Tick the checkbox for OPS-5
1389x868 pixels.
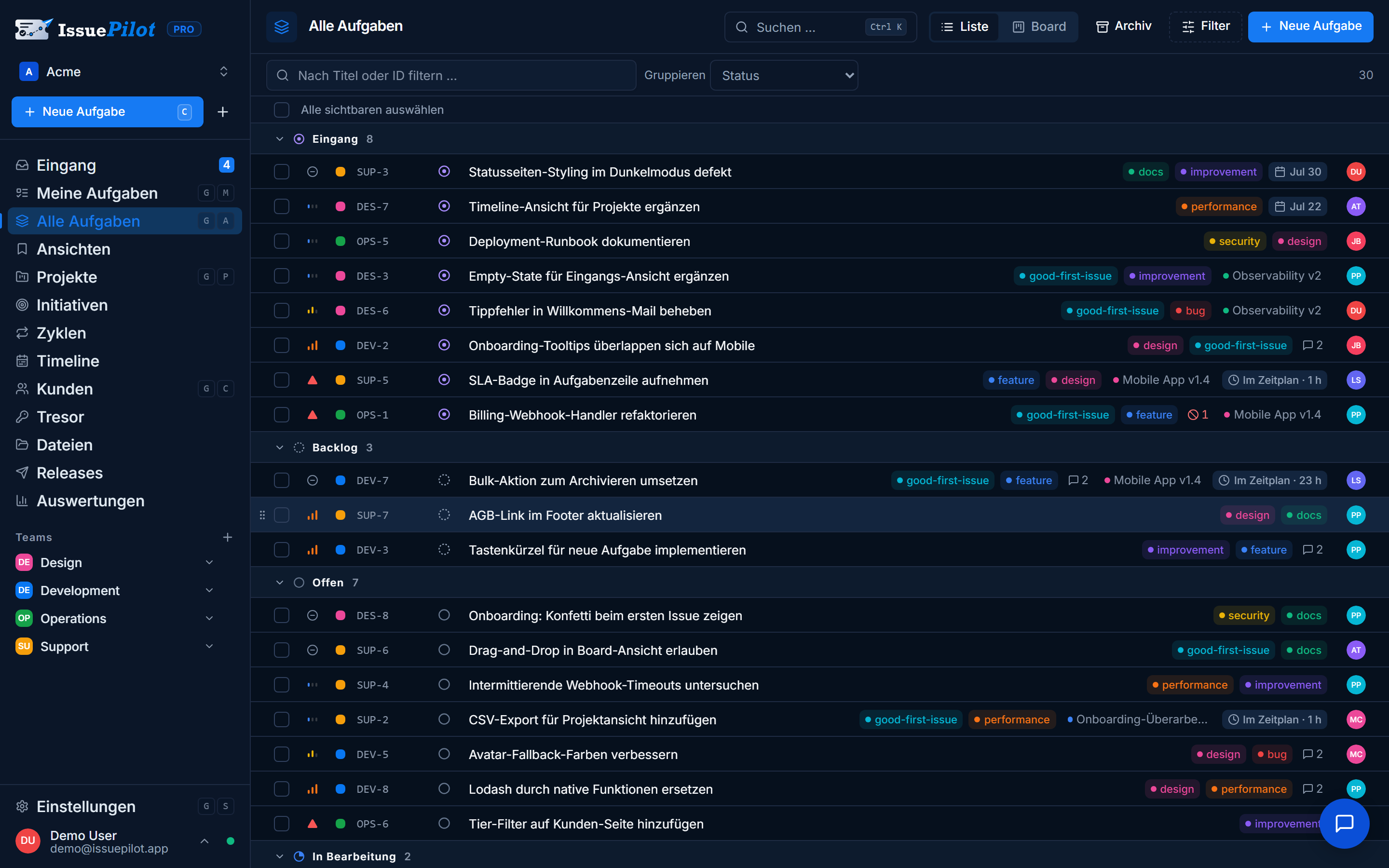coord(281,241)
